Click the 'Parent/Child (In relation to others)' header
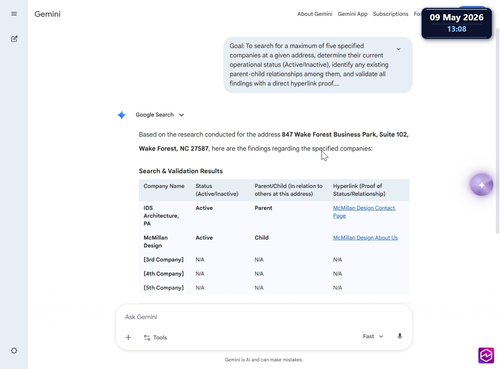Viewport: 500px width, 369px height. coord(288,190)
